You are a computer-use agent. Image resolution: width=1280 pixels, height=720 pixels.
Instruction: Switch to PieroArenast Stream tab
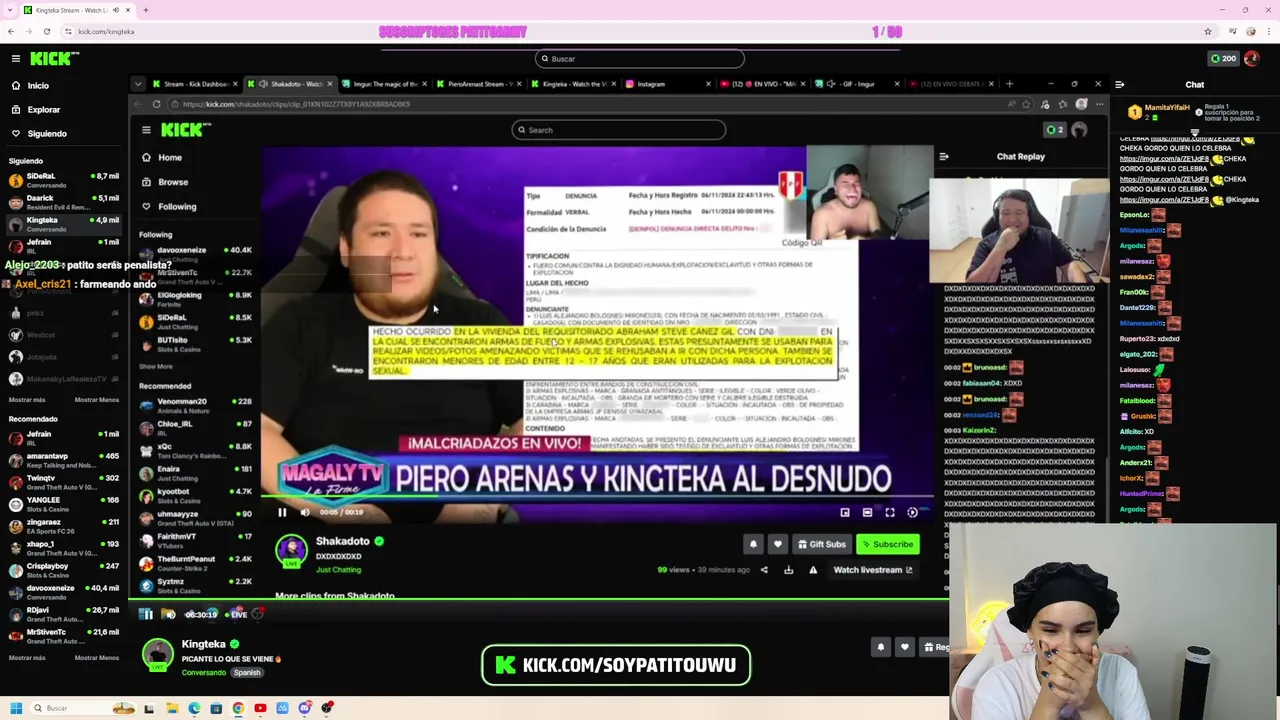pyautogui.click(x=480, y=84)
